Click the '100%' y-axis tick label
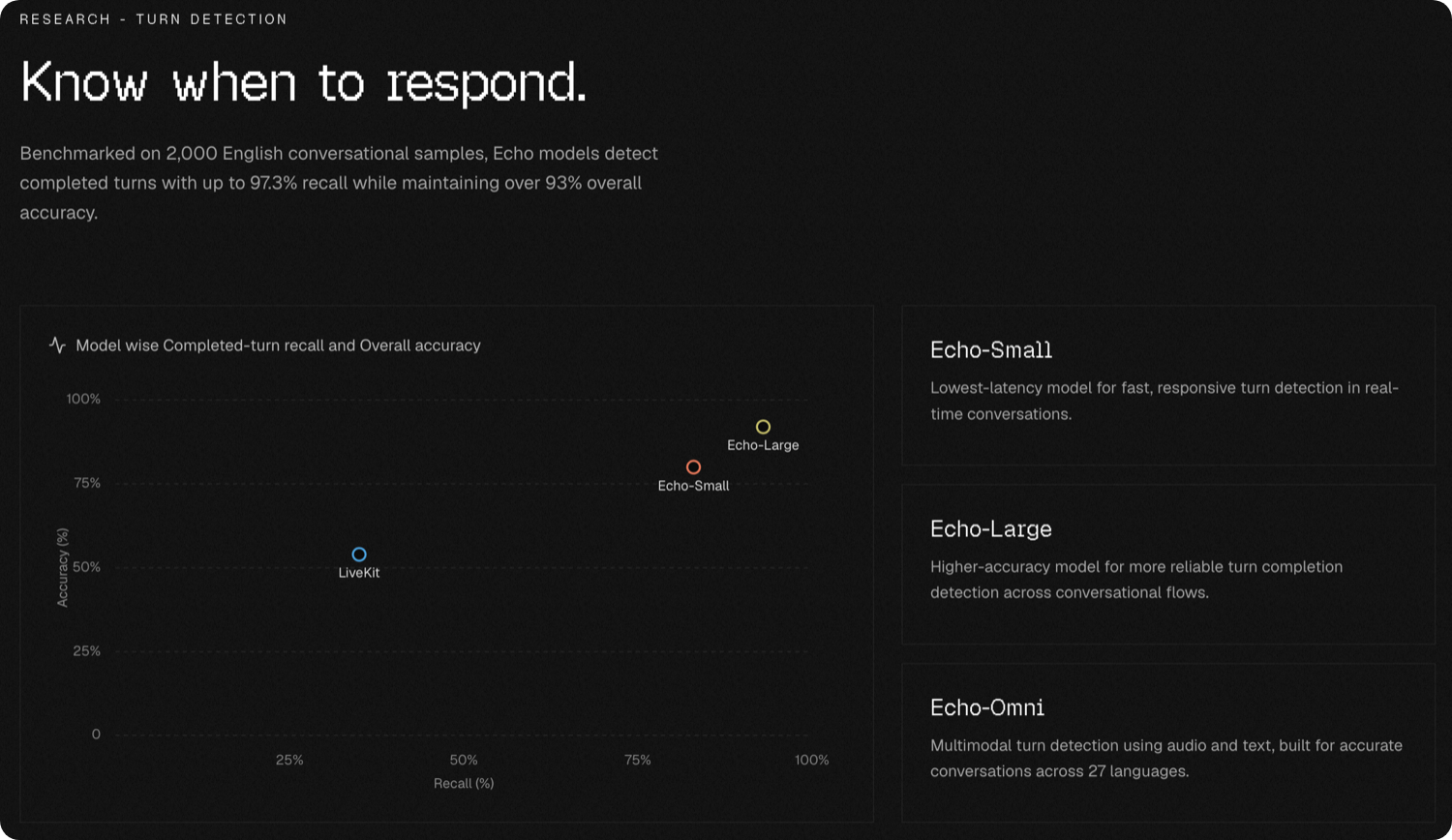This screenshot has height=840, width=1452. [83, 399]
